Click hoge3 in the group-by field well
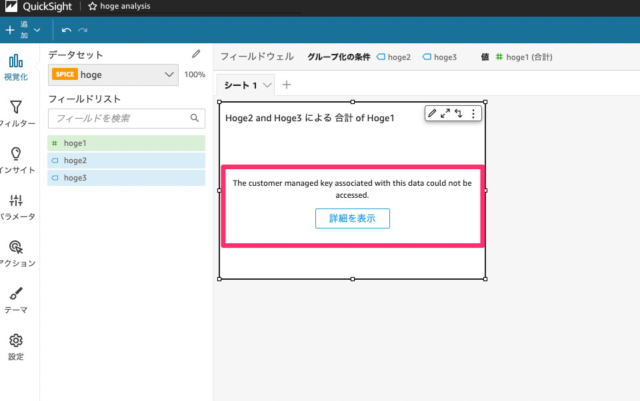This screenshot has height=401, width=640. coord(440,57)
